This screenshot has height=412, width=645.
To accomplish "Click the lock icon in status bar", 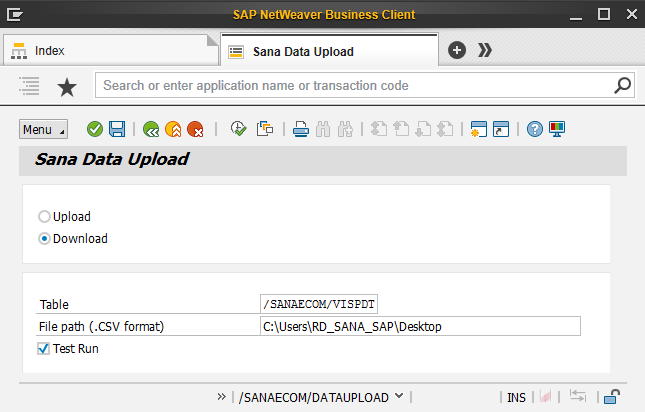I will point(612,397).
